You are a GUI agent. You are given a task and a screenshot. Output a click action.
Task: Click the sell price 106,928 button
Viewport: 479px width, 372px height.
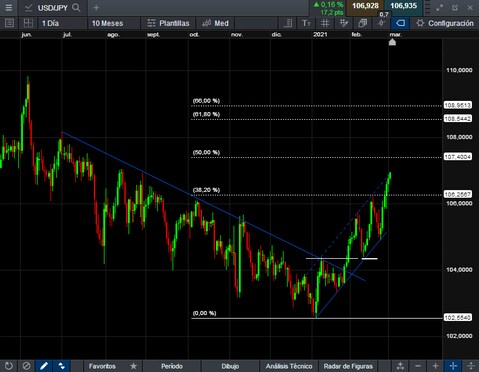click(365, 6)
